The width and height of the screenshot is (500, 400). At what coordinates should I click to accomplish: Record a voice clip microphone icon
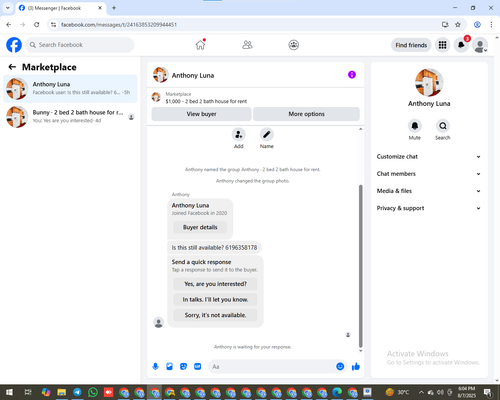155,367
